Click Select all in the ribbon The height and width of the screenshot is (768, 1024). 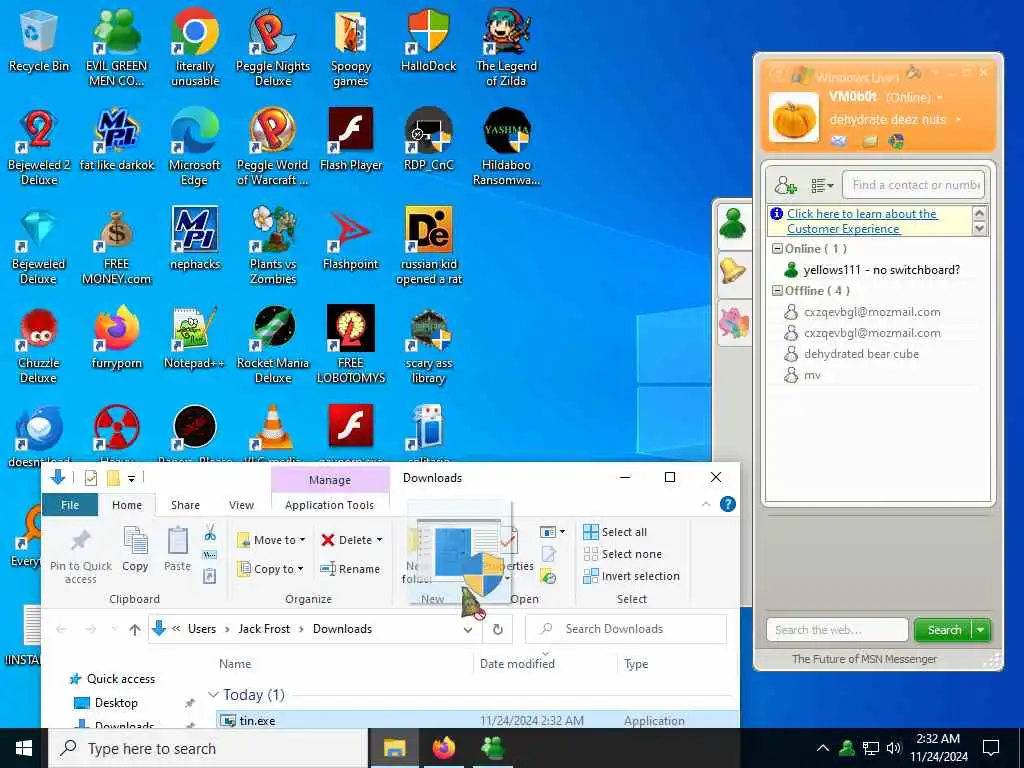[x=615, y=532]
